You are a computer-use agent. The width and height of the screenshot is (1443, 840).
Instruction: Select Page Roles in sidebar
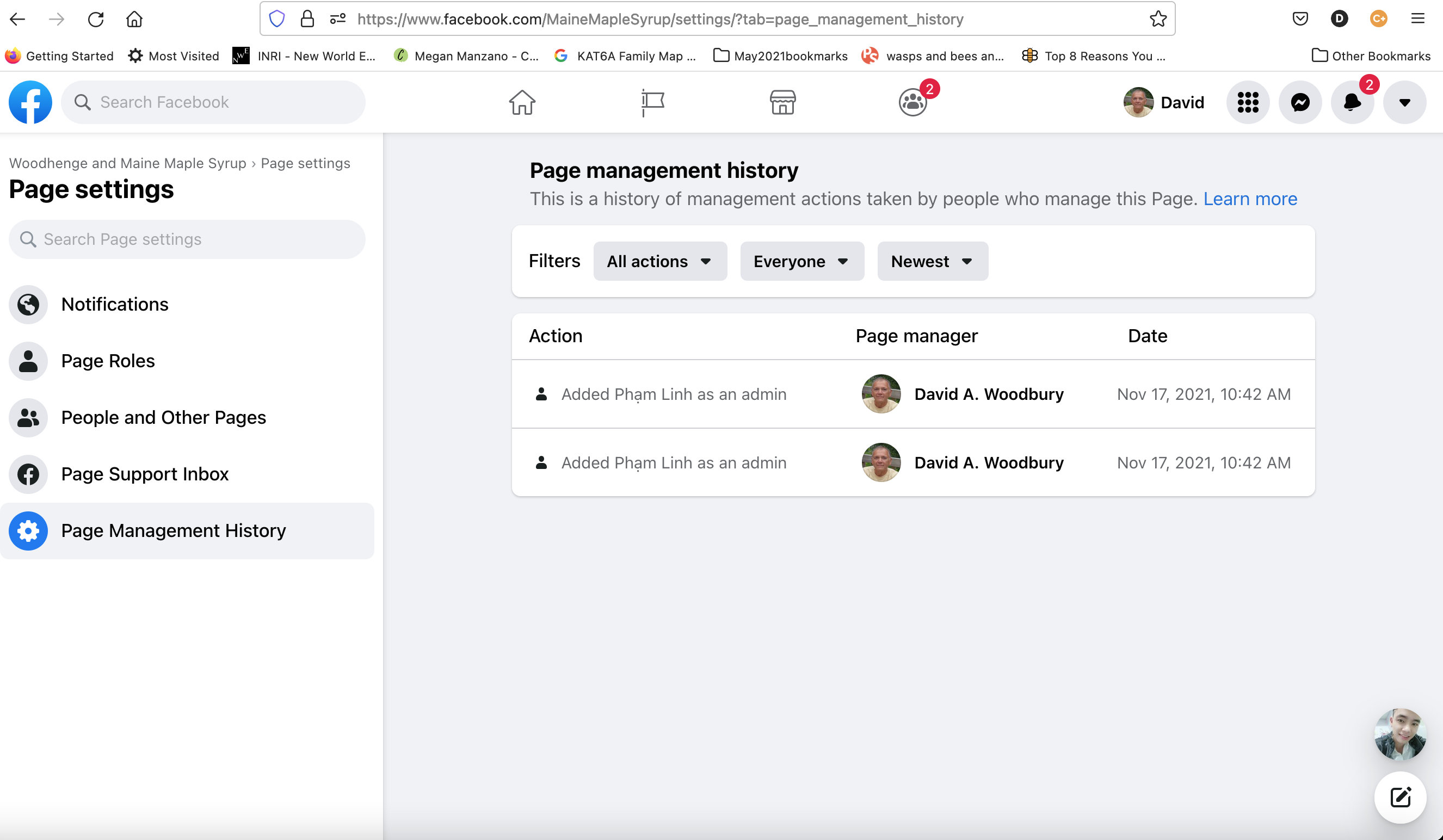coord(108,361)
